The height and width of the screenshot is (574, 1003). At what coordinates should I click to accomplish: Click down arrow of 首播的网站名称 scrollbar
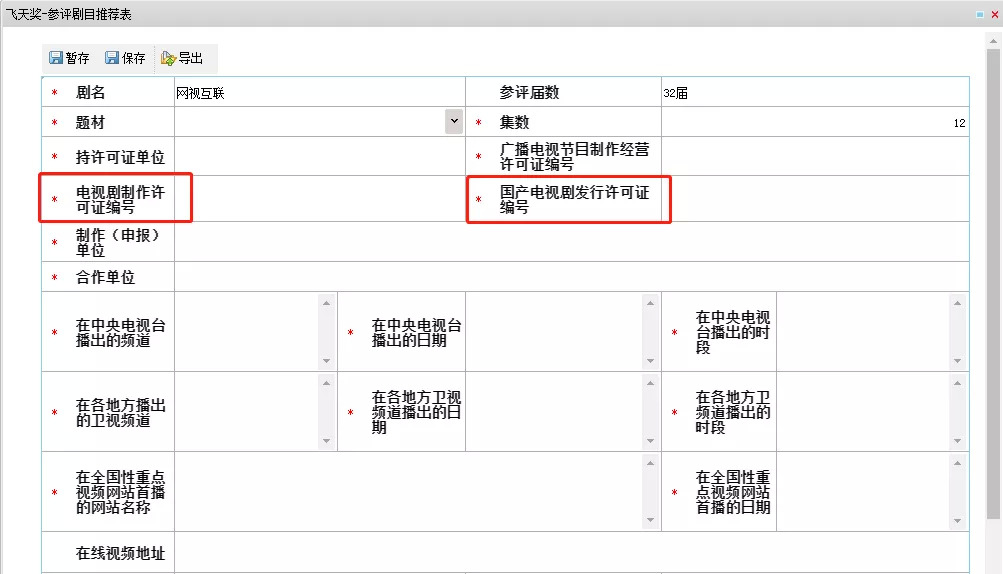click(x=651, y=520)
